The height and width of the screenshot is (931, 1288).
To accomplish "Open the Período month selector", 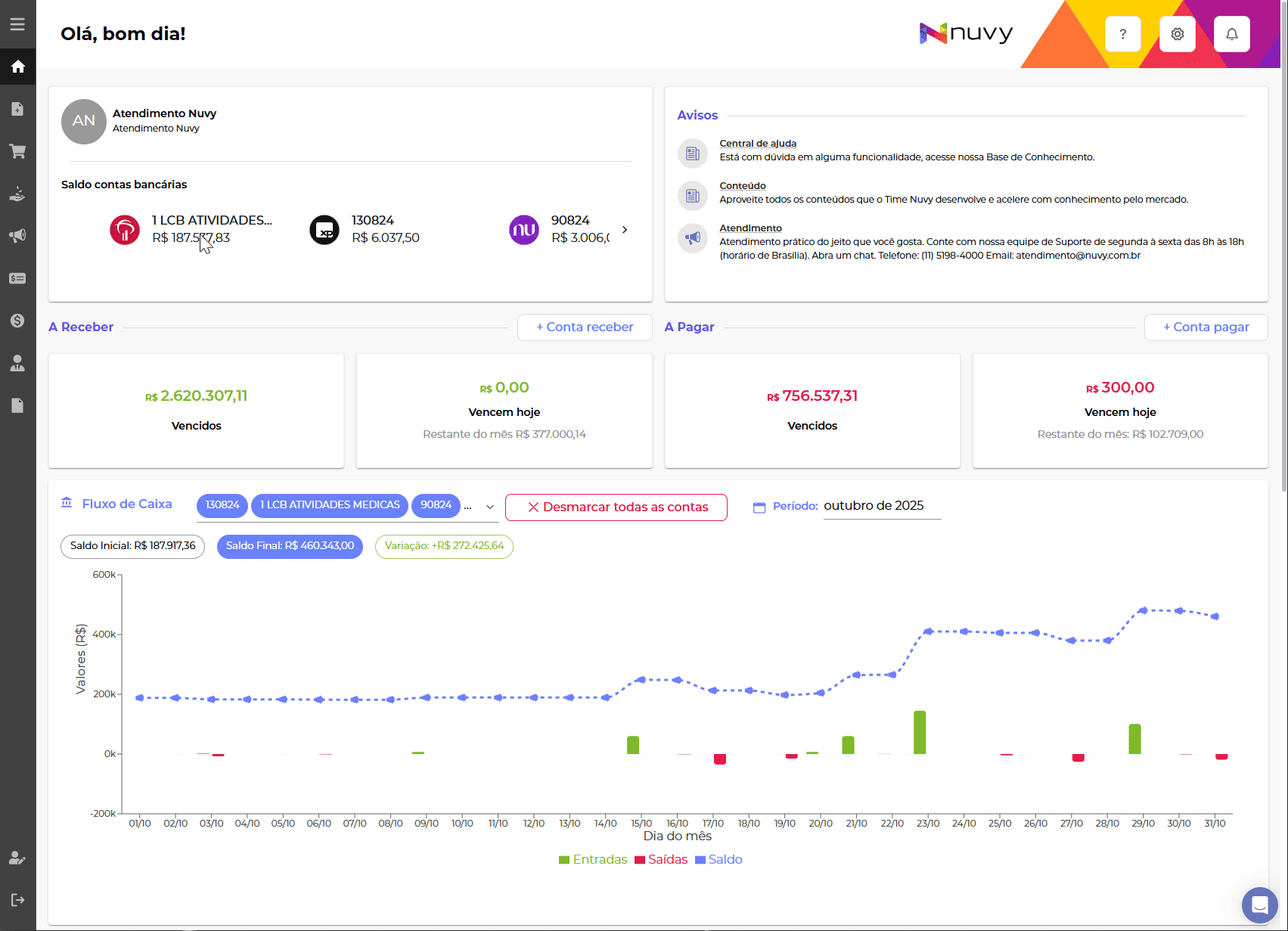I will 881,506.
